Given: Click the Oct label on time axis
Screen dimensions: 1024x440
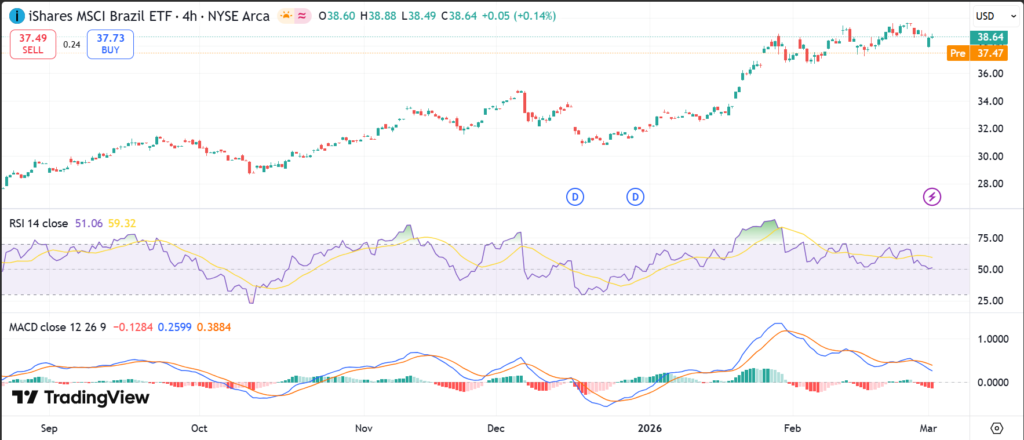Looking at the screenshot, I should pos(199,426).
